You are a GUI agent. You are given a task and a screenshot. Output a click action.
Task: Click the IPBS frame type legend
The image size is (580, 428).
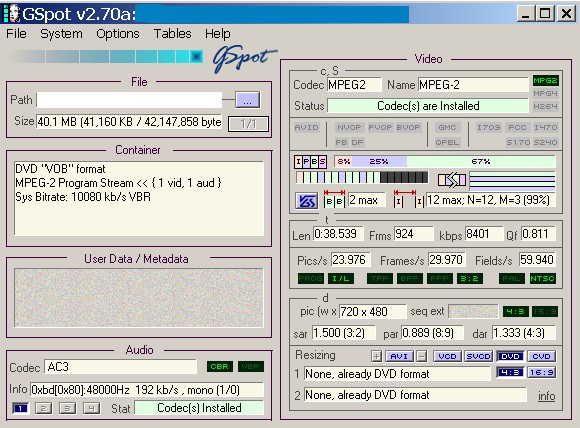[x=310, y=162]
